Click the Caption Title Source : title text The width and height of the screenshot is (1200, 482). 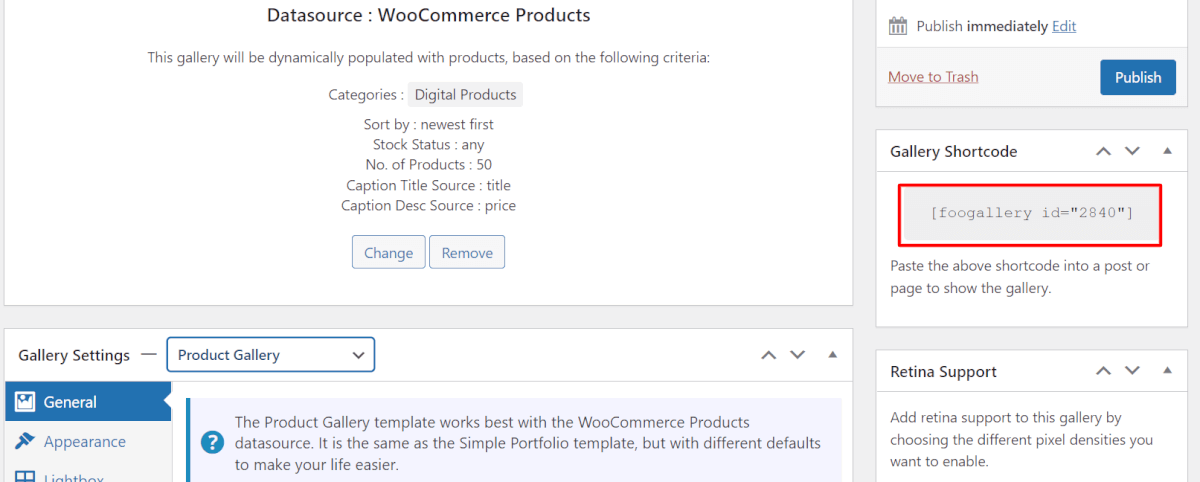[x=428, y=185]
